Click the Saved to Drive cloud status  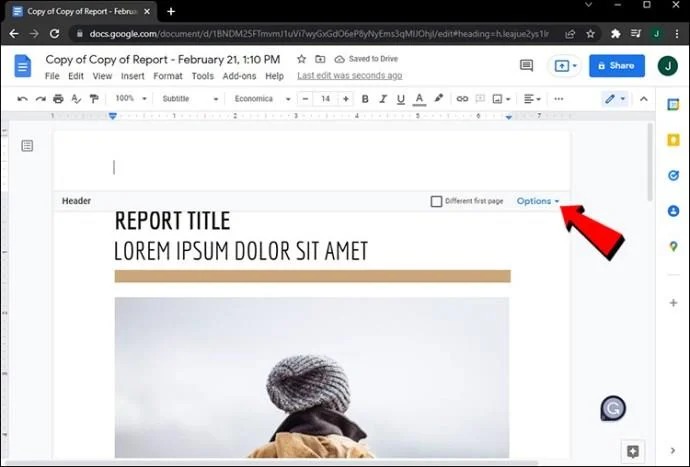(x=366, y=59)
